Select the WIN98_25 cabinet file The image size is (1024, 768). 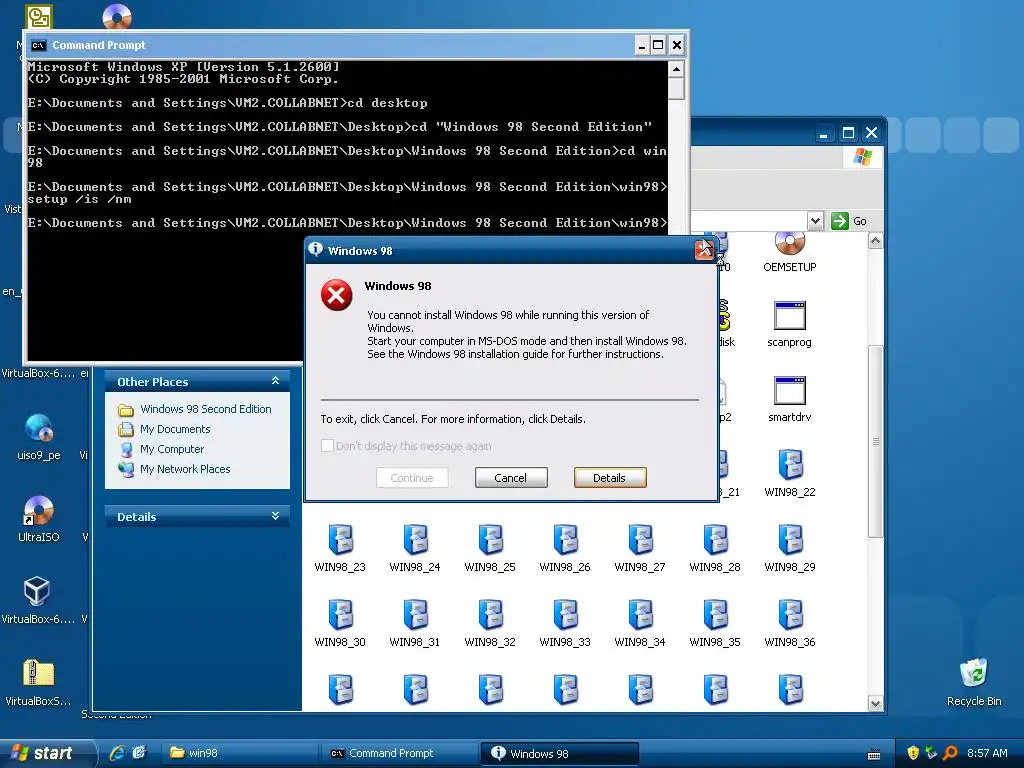click(x=490, y=540)
